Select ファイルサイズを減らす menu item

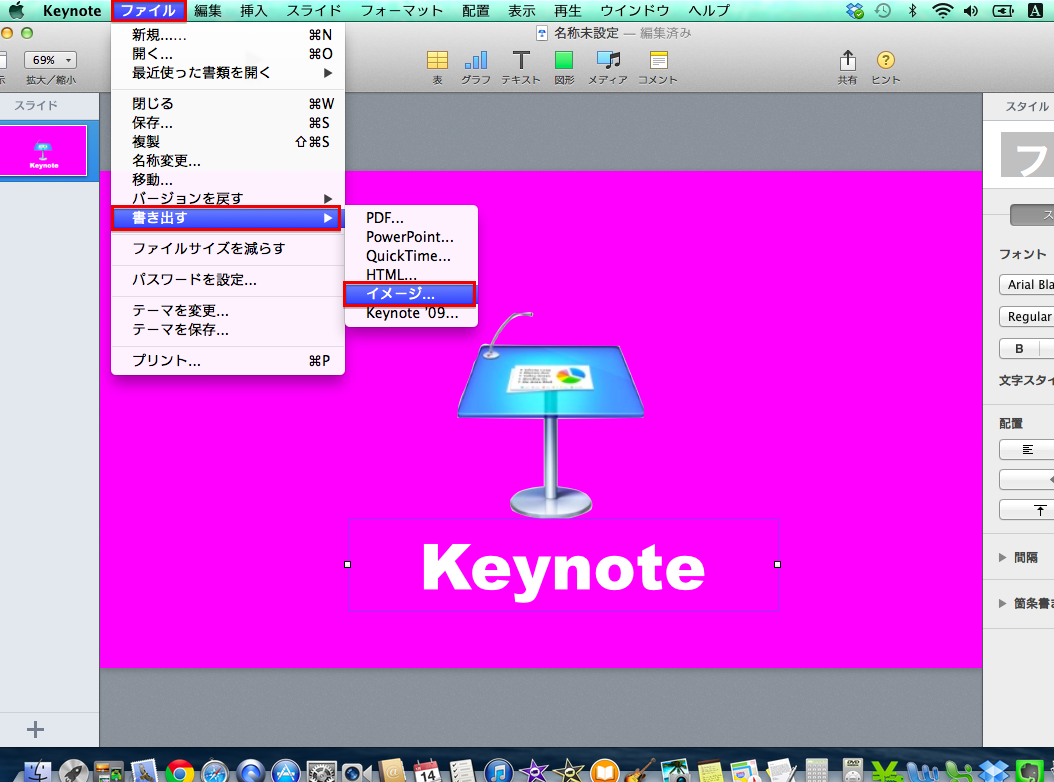pos(228,249)
